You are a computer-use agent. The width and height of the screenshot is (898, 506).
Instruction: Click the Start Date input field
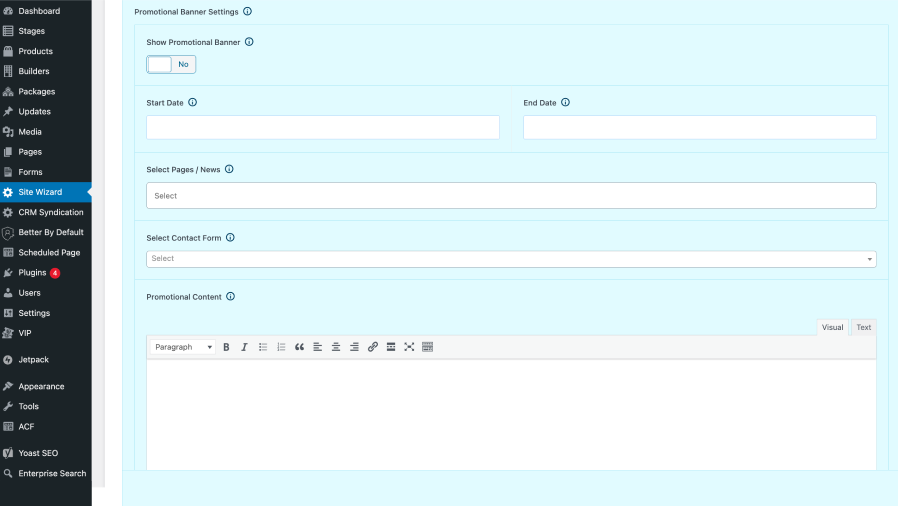322,127
